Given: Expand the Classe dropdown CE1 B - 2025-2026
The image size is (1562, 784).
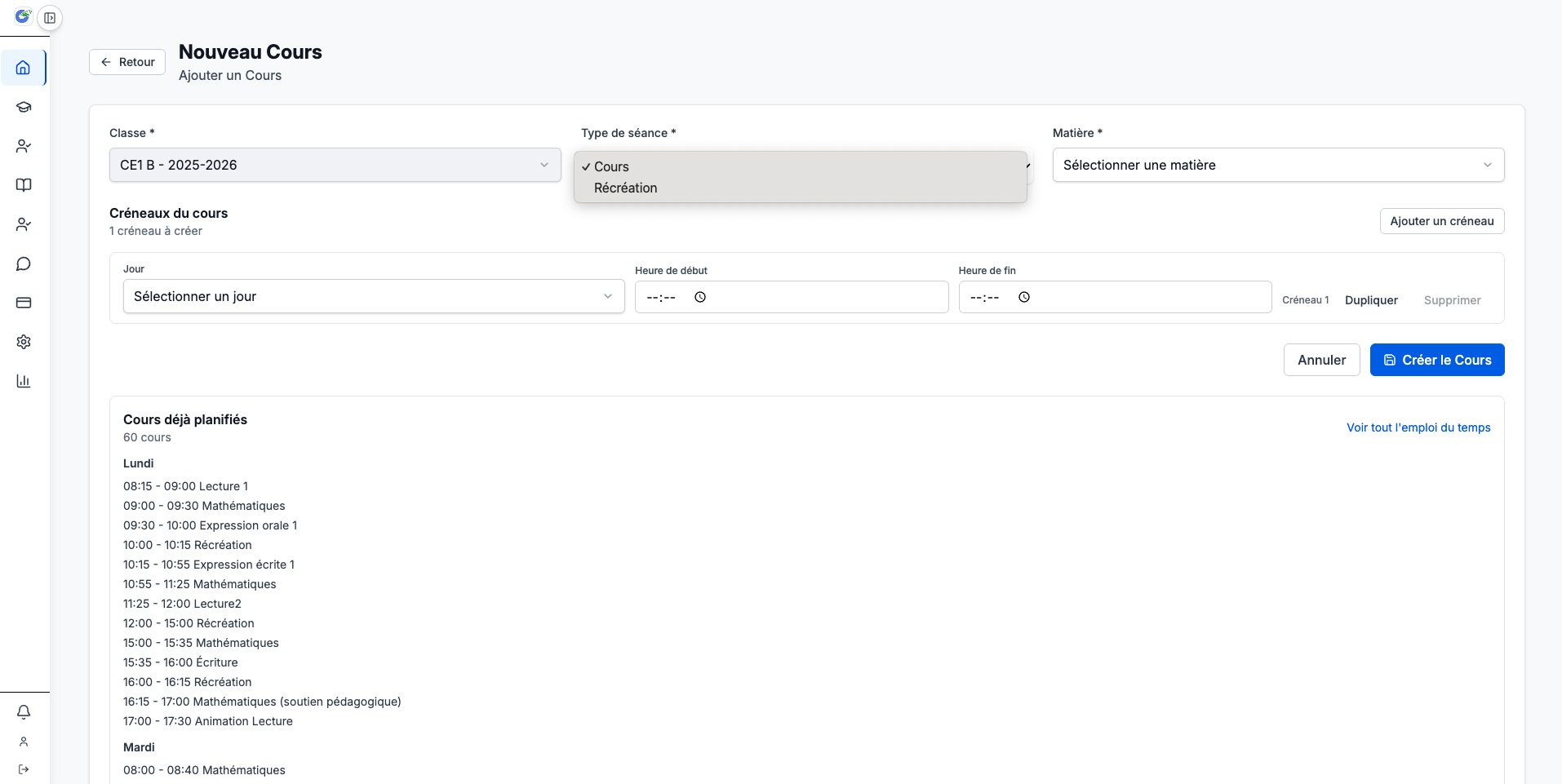Looking at the screenshot, I should [x=335, y=165].
